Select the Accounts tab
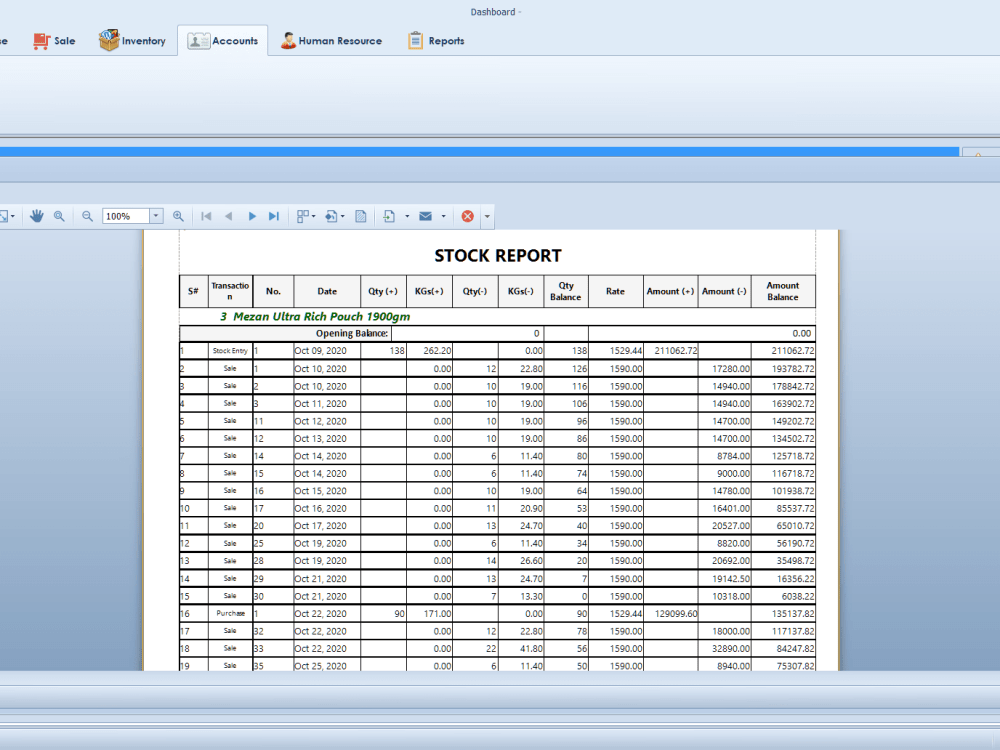Image resolution: width=1000 pixels, height=750 pixels. tap(223, 41)
